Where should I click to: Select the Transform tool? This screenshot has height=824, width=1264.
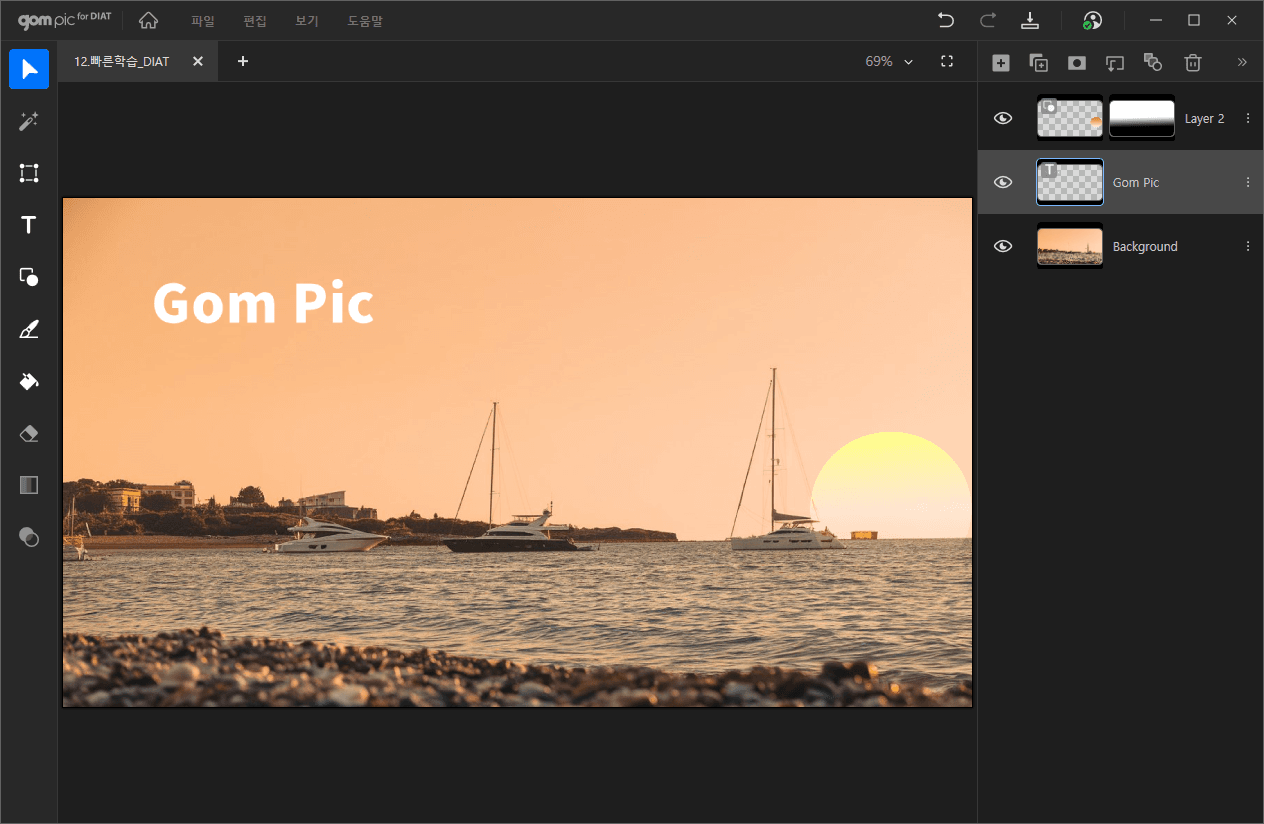[29, 173]
